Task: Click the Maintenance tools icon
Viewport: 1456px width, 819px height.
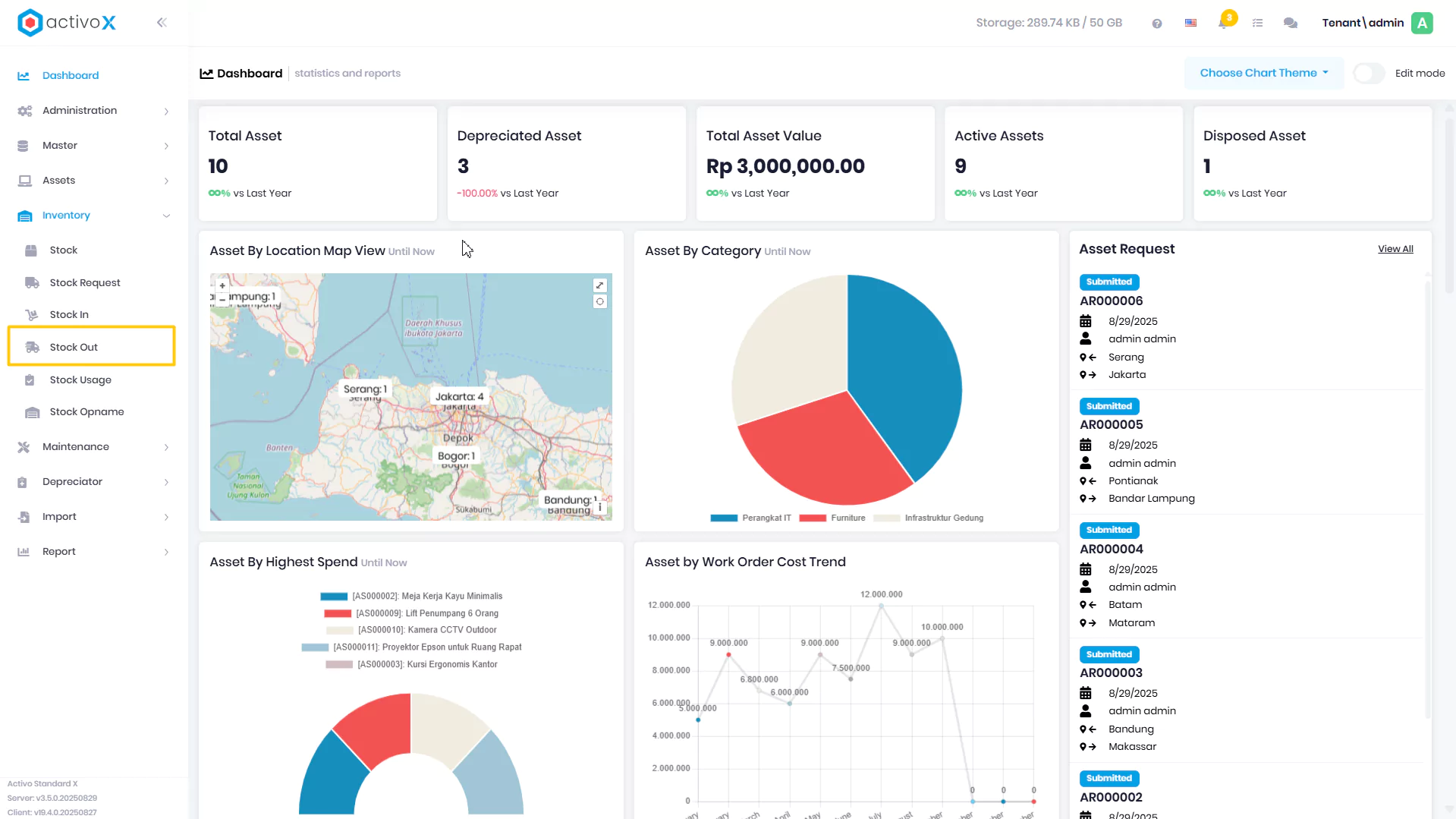Action: click(24, 447)
